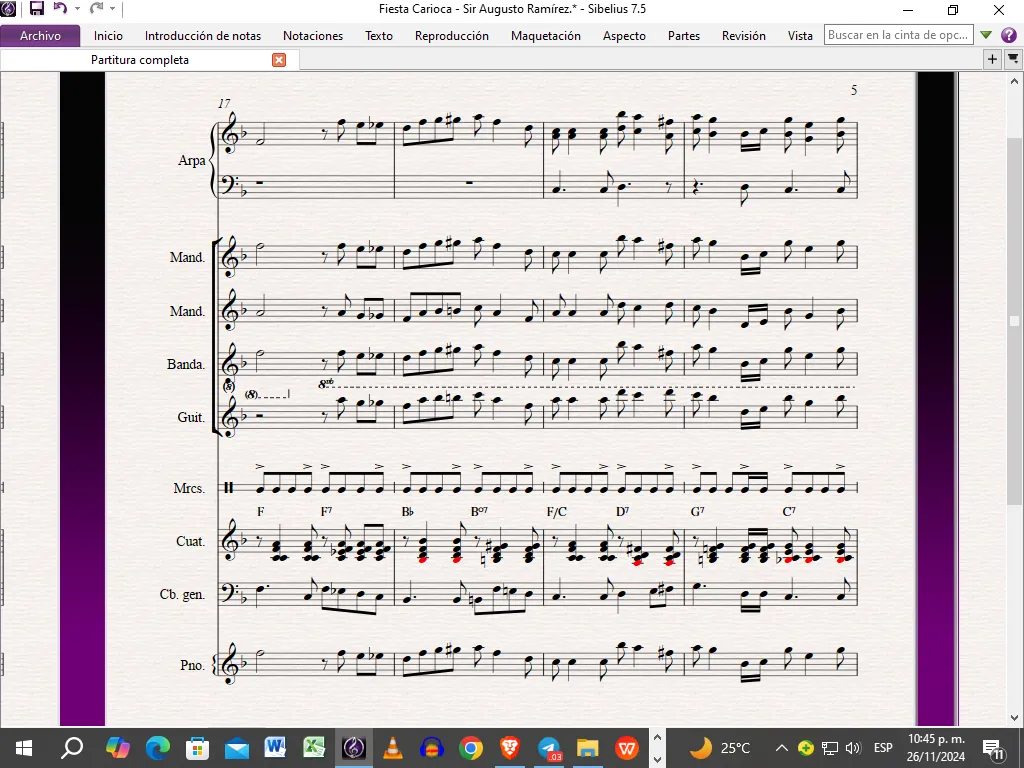Click the ribbon search field
This screenshot has height=768, width=1024.
pyautogui.click(x=899, y=35)
